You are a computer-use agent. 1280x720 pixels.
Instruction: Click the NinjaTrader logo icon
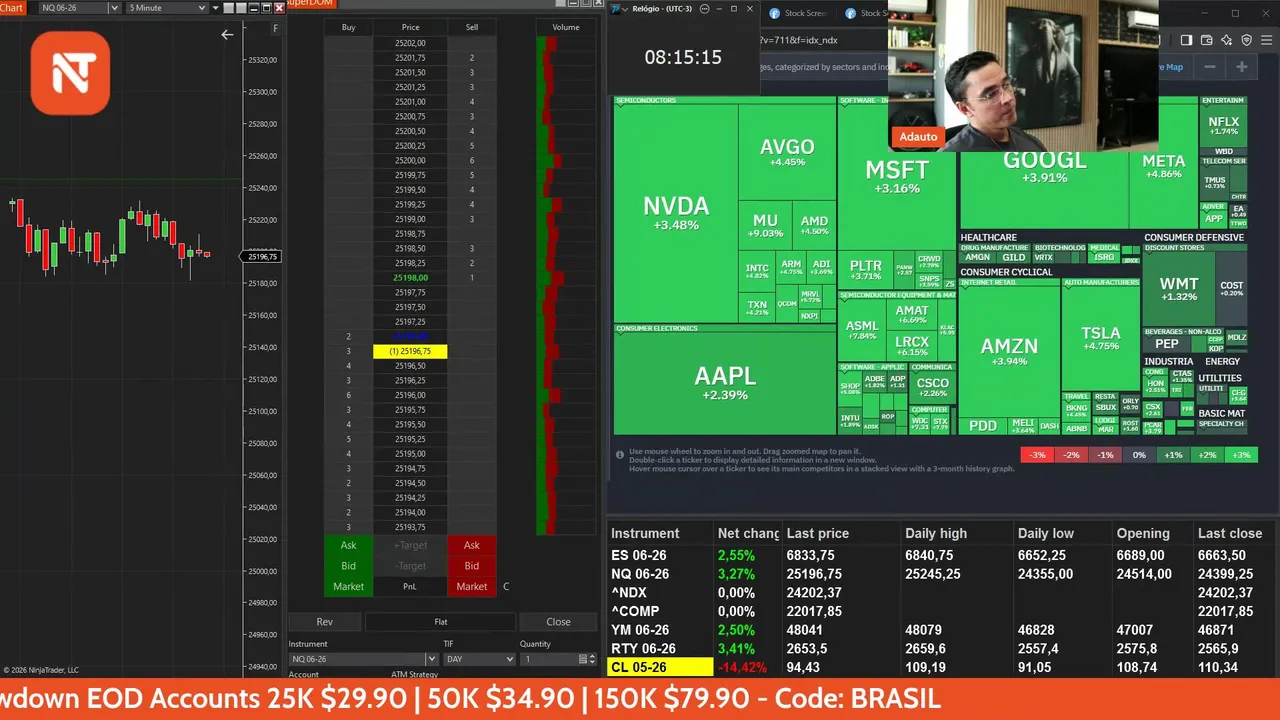pos(70,72)
